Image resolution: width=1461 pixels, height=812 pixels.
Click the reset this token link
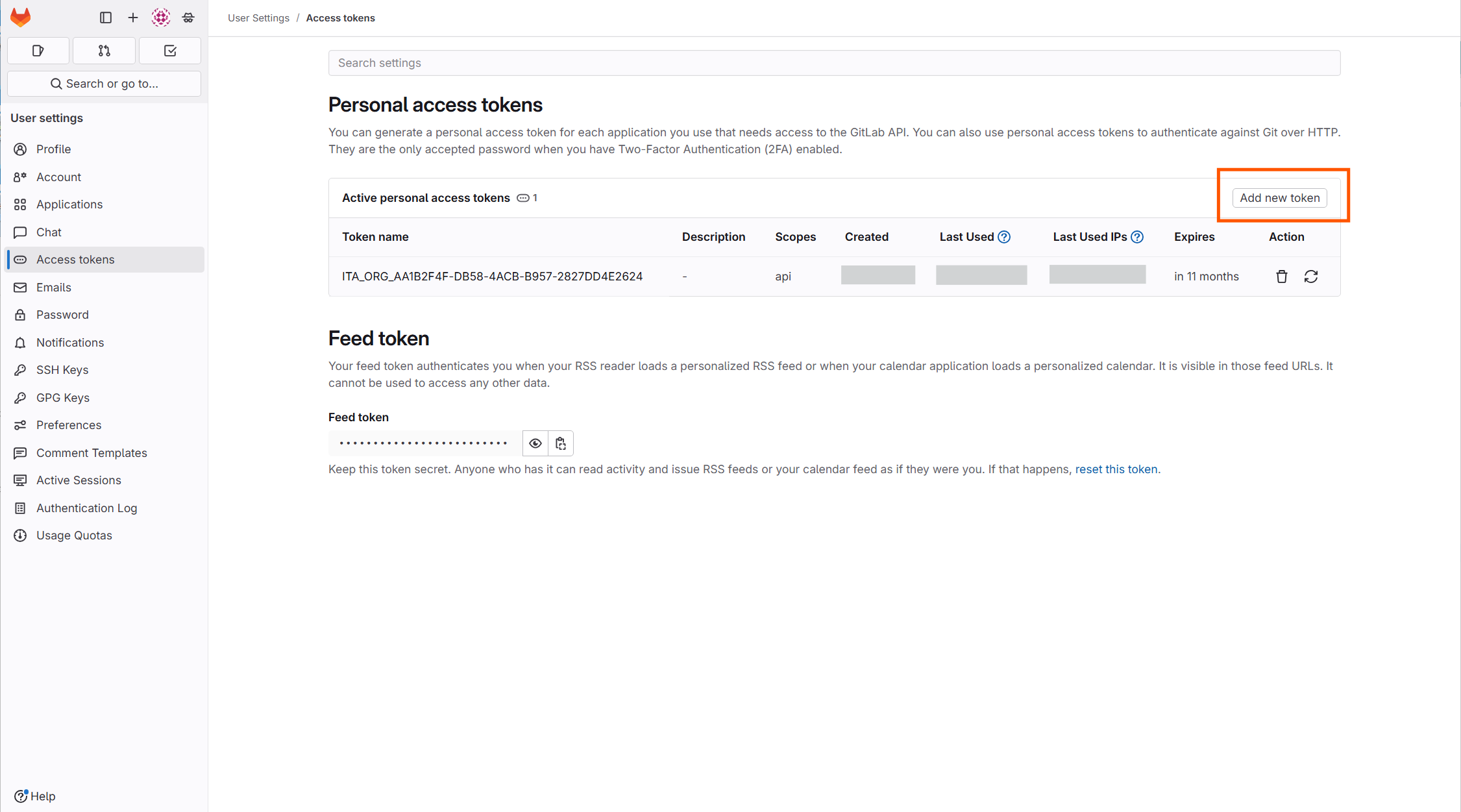(x=1116, y=469)
